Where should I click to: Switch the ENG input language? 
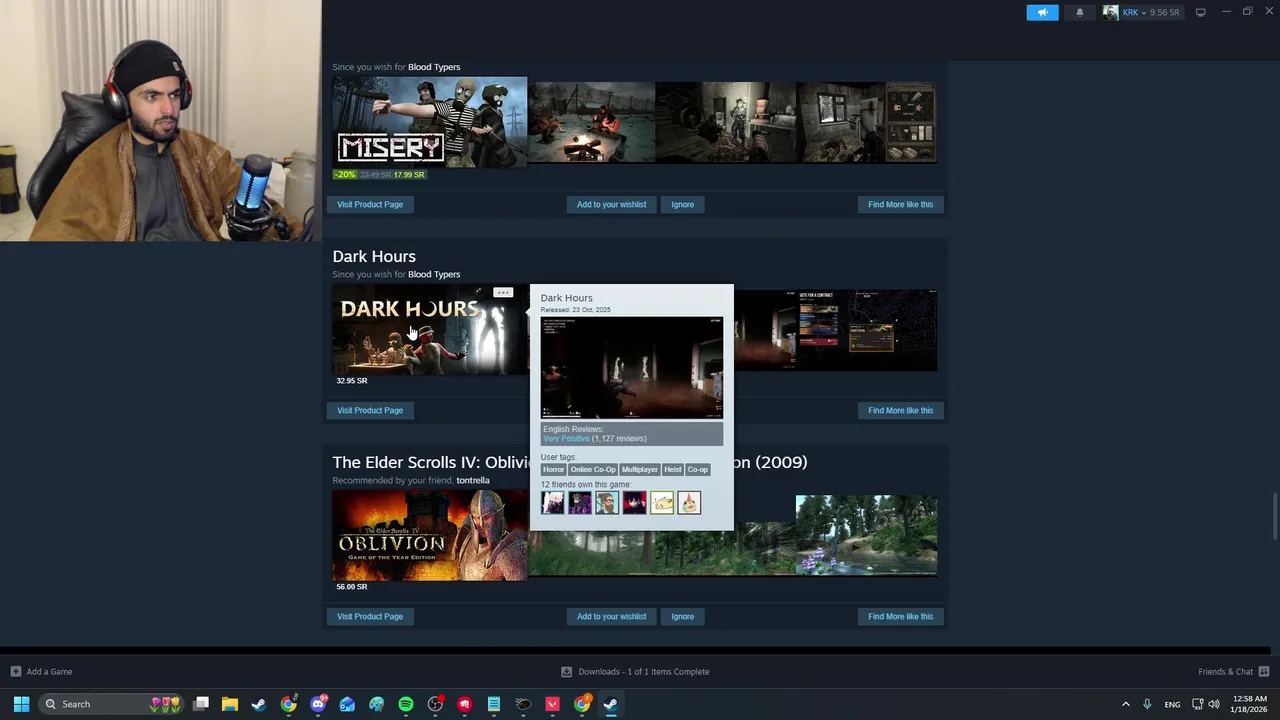click(x=1172, y=704)
